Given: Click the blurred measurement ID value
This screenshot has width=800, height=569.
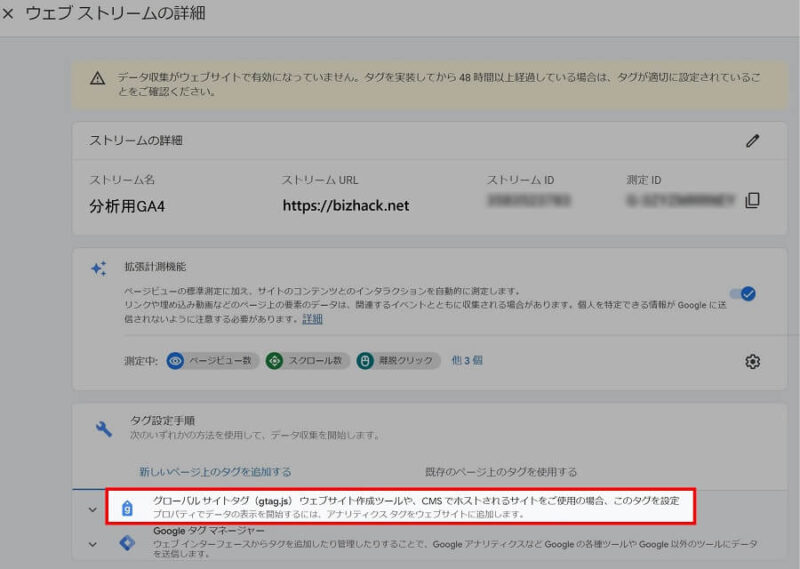Looking at the screenshot, I should [x=681, y=200].
